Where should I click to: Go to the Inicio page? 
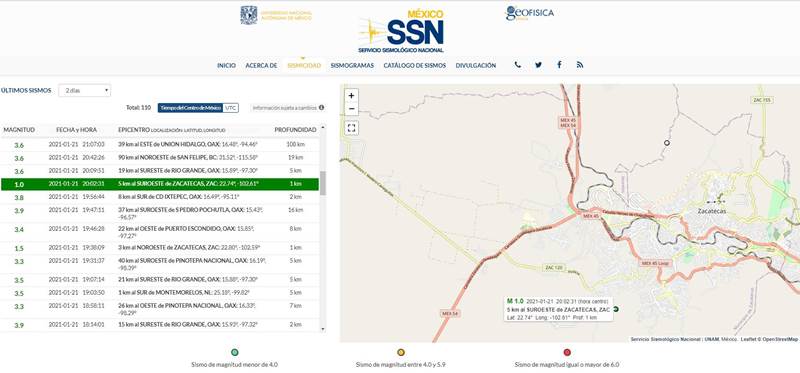(x=227, y=65)
